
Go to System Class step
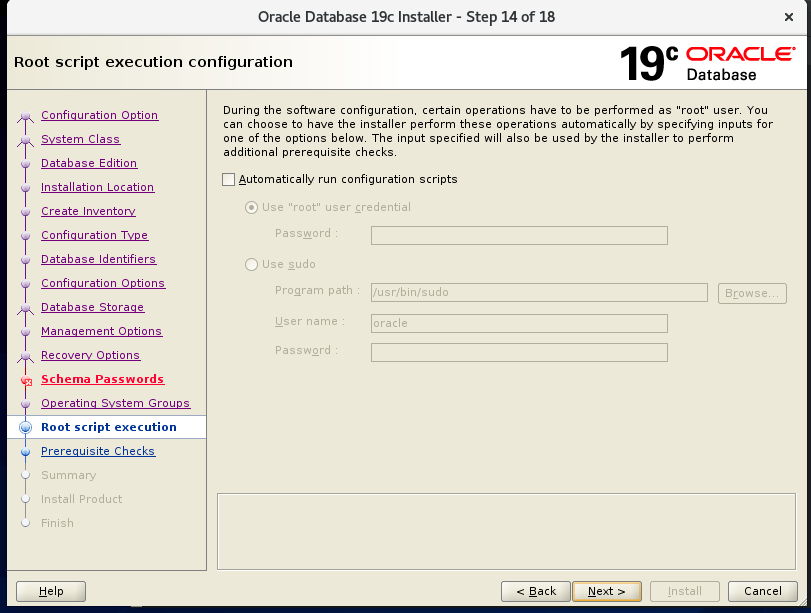click(x=80, y=139)
